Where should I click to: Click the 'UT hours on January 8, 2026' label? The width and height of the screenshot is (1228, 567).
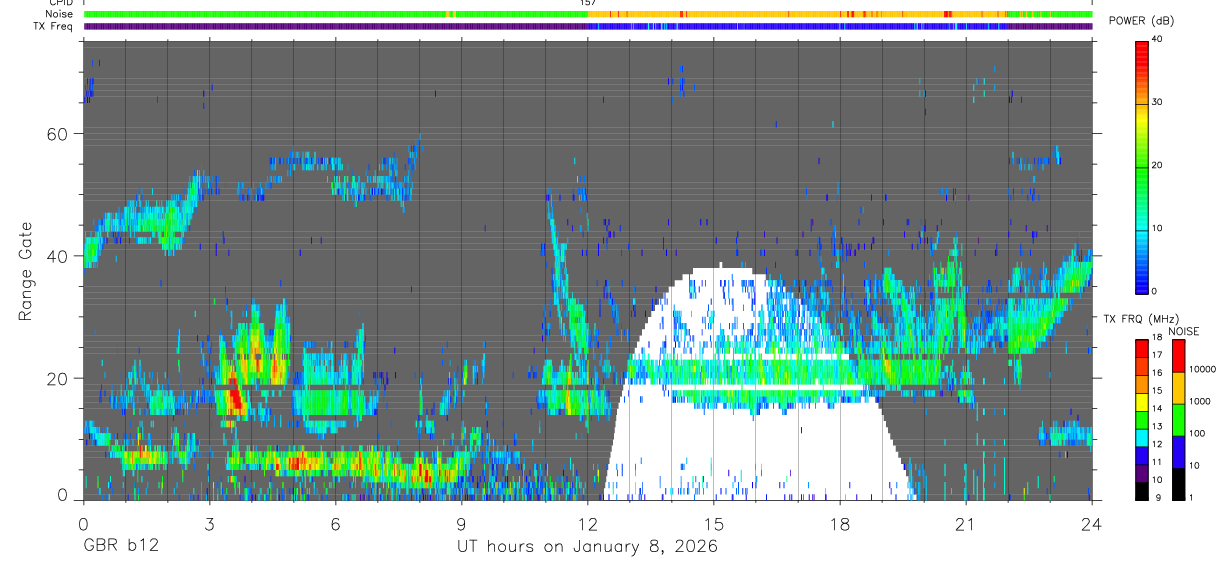point(587,547)
